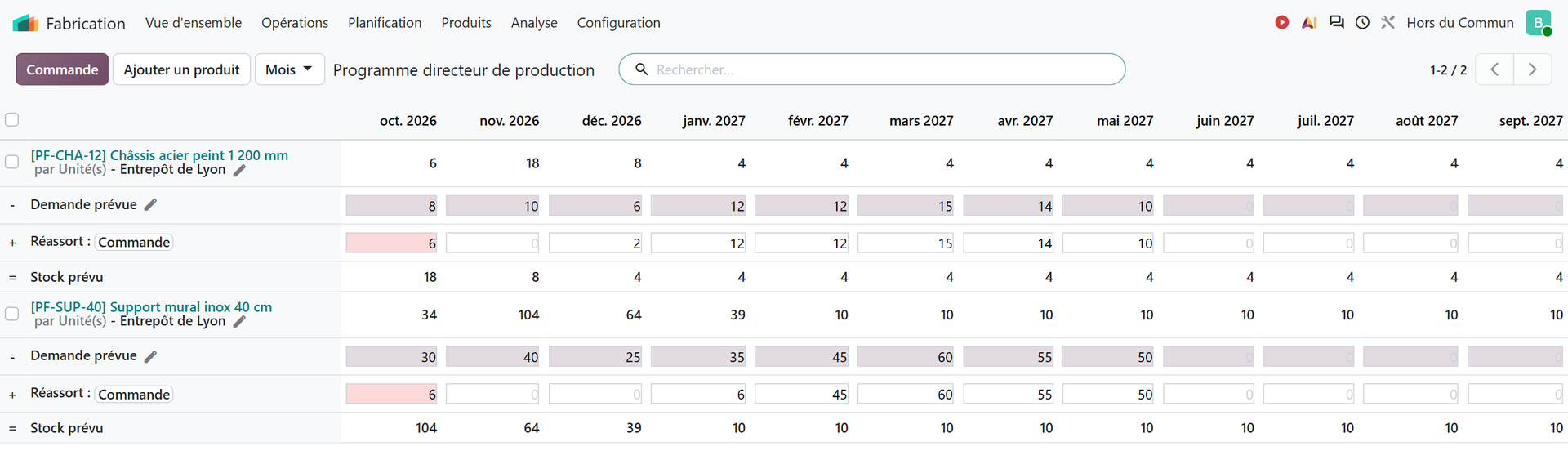The width and height of the screenshot is (1568, 451).
Task: Open the activities clock icon
Action: coord(1362,23)
